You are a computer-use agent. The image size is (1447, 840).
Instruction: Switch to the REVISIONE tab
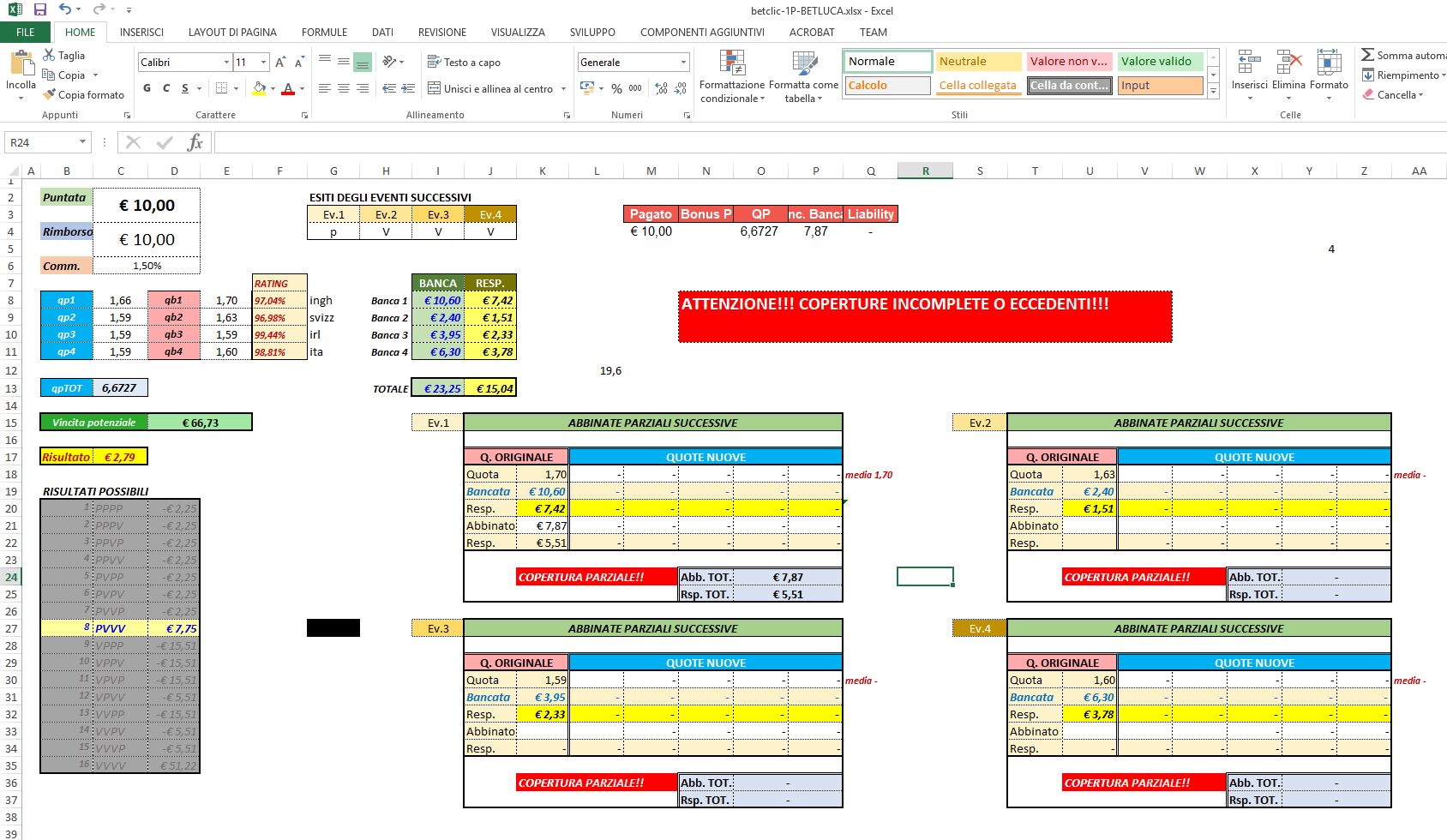pyautogui.click(x=442, y=33)
